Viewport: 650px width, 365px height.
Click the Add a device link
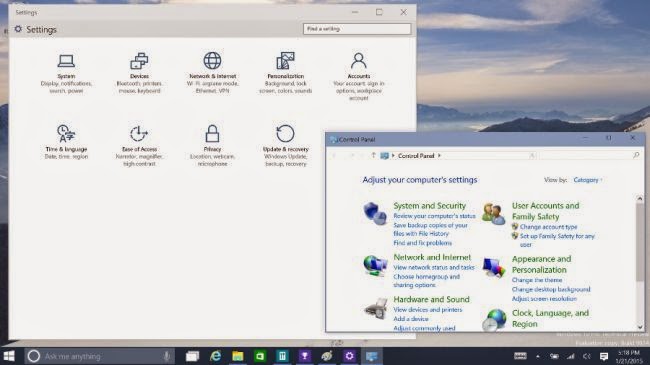click(411, 319)
